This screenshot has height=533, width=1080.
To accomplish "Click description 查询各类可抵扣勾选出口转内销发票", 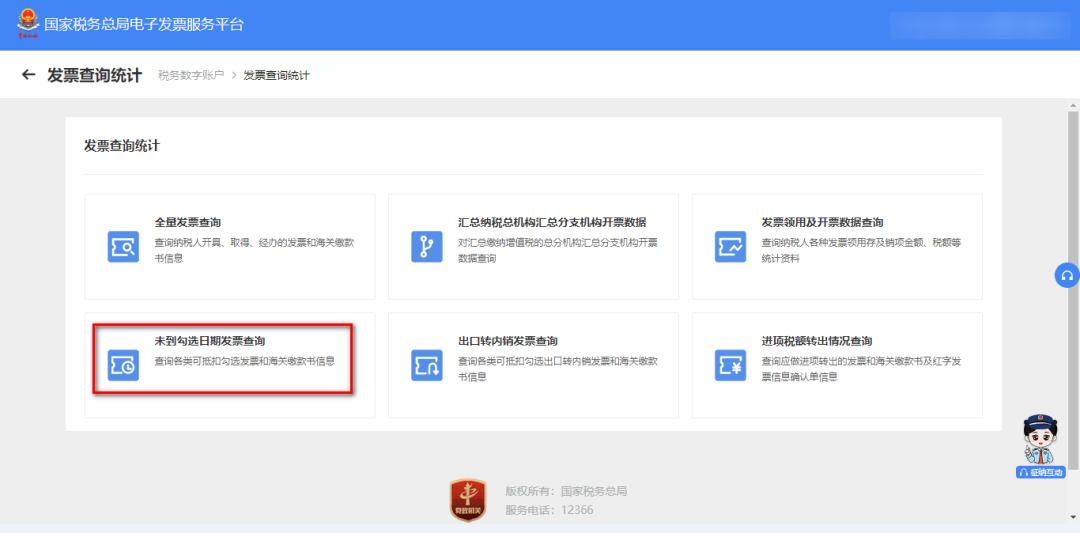I will click(558, 369).
